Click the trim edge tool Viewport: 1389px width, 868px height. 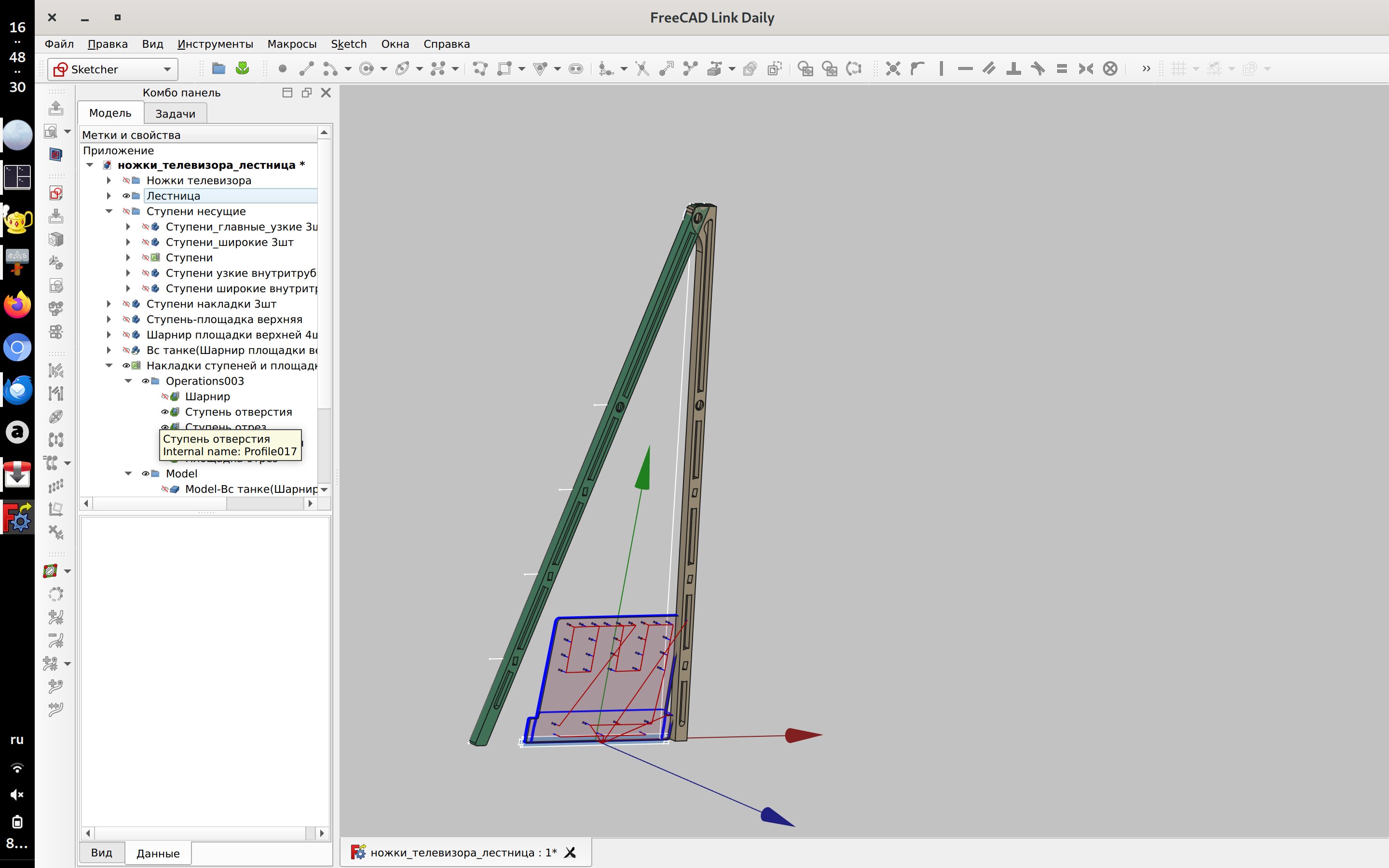tap(642, 69)
